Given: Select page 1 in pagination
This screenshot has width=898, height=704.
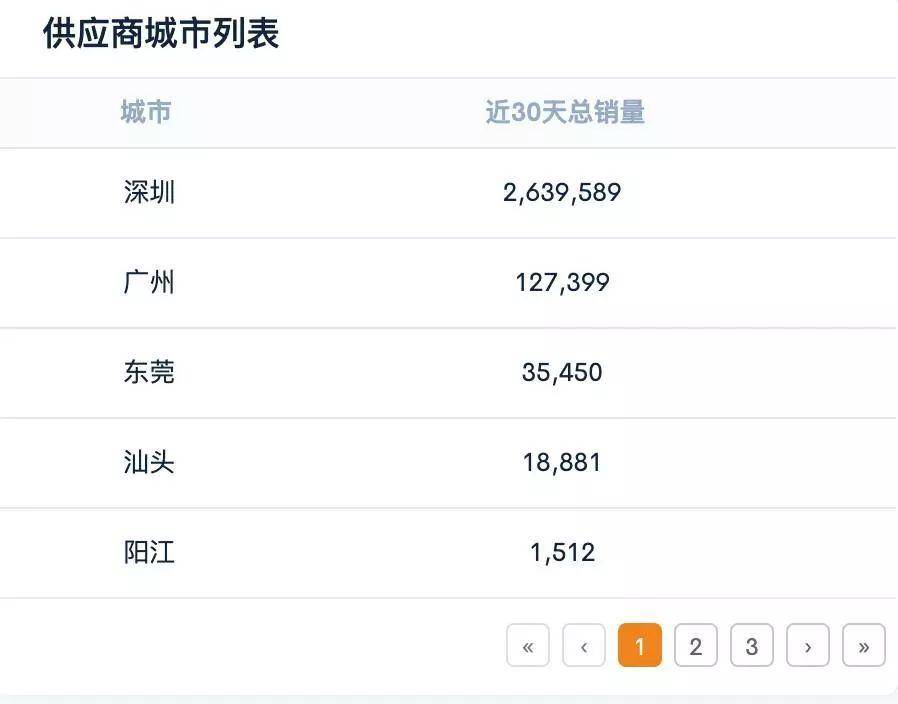Looking at the screenshot, I should [x=640, y=646].
